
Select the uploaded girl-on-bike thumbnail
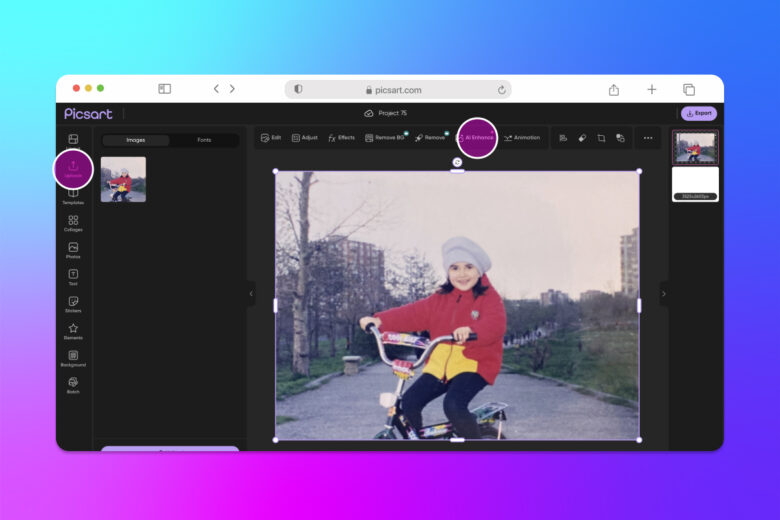click(x=123, y=179)
